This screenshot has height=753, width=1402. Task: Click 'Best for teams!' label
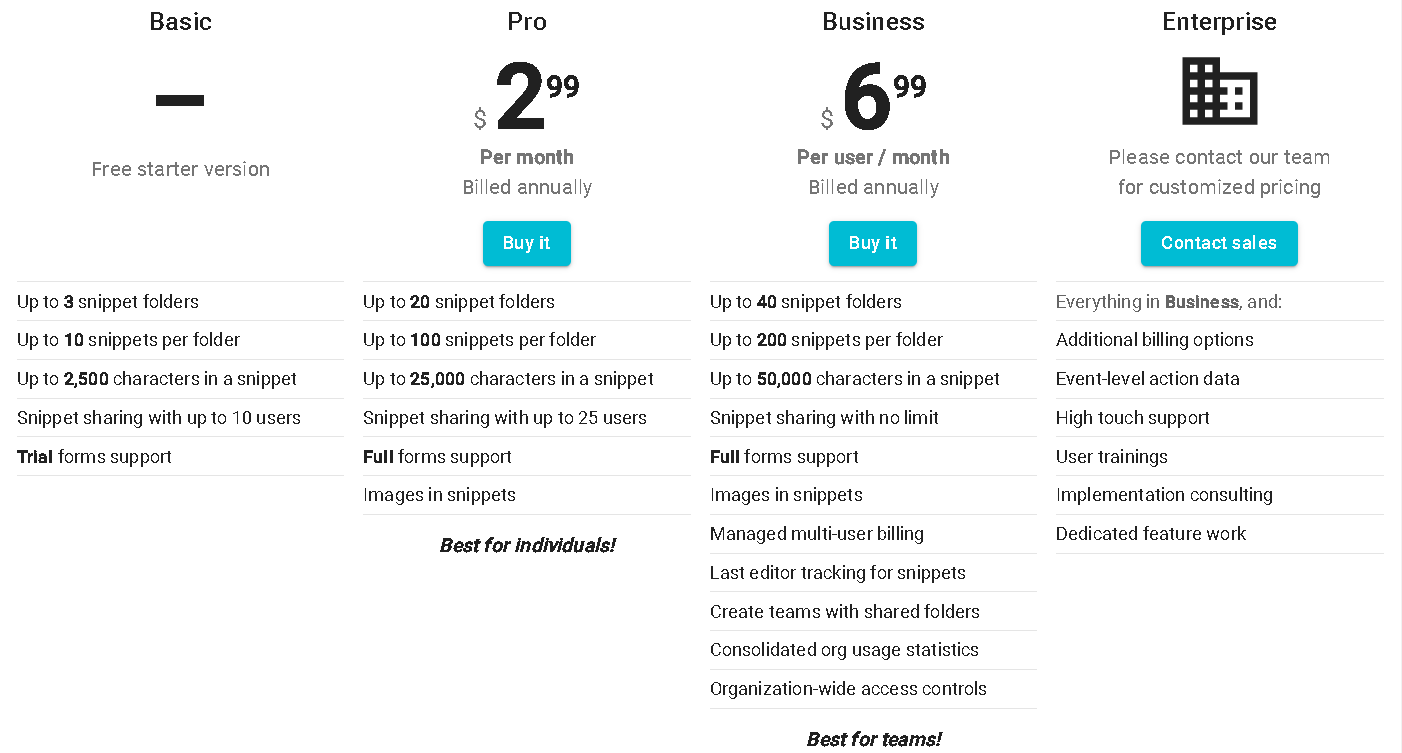tap(873, 740)
